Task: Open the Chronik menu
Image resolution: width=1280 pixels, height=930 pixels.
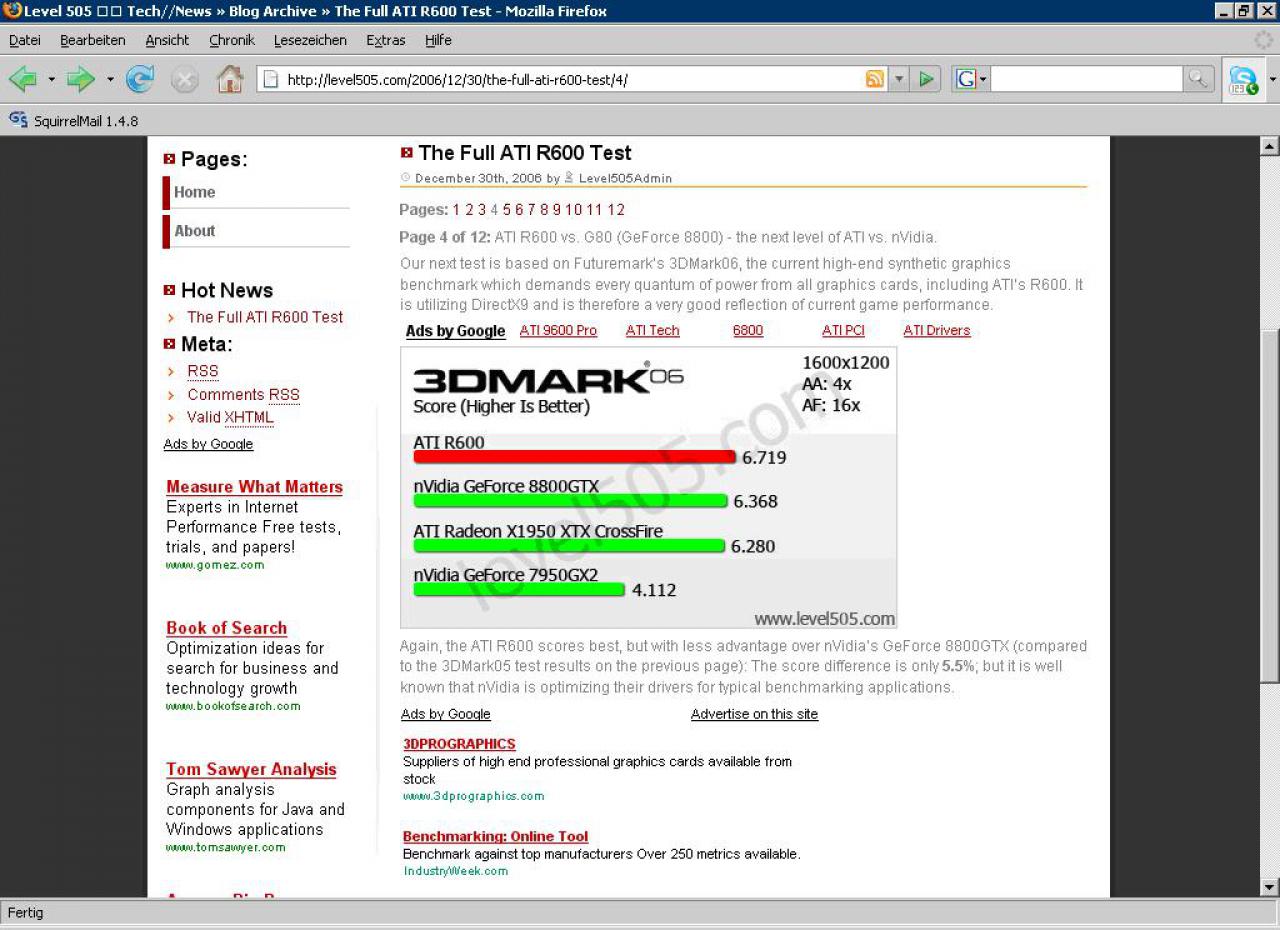Action: pyautogui.click(x=232, y=40)
